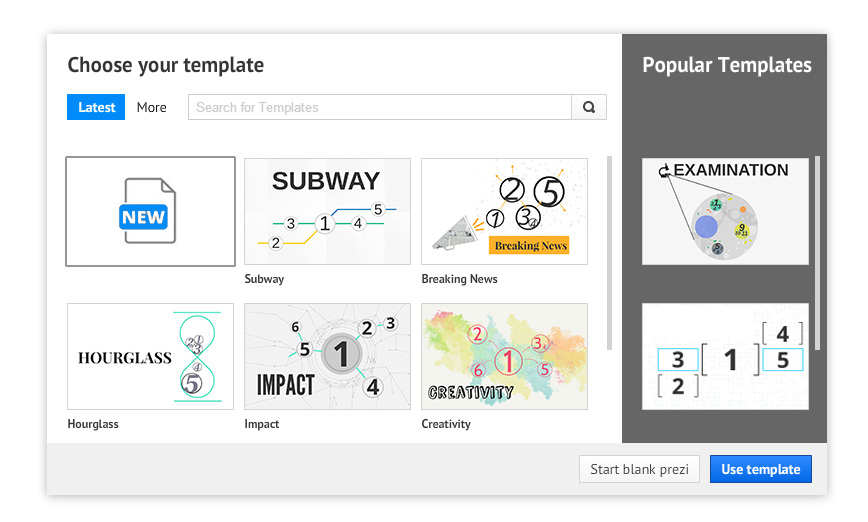Screen dimensions: 868x522
Task: Open the More templates tab
Action: click(x=152, y=107)
